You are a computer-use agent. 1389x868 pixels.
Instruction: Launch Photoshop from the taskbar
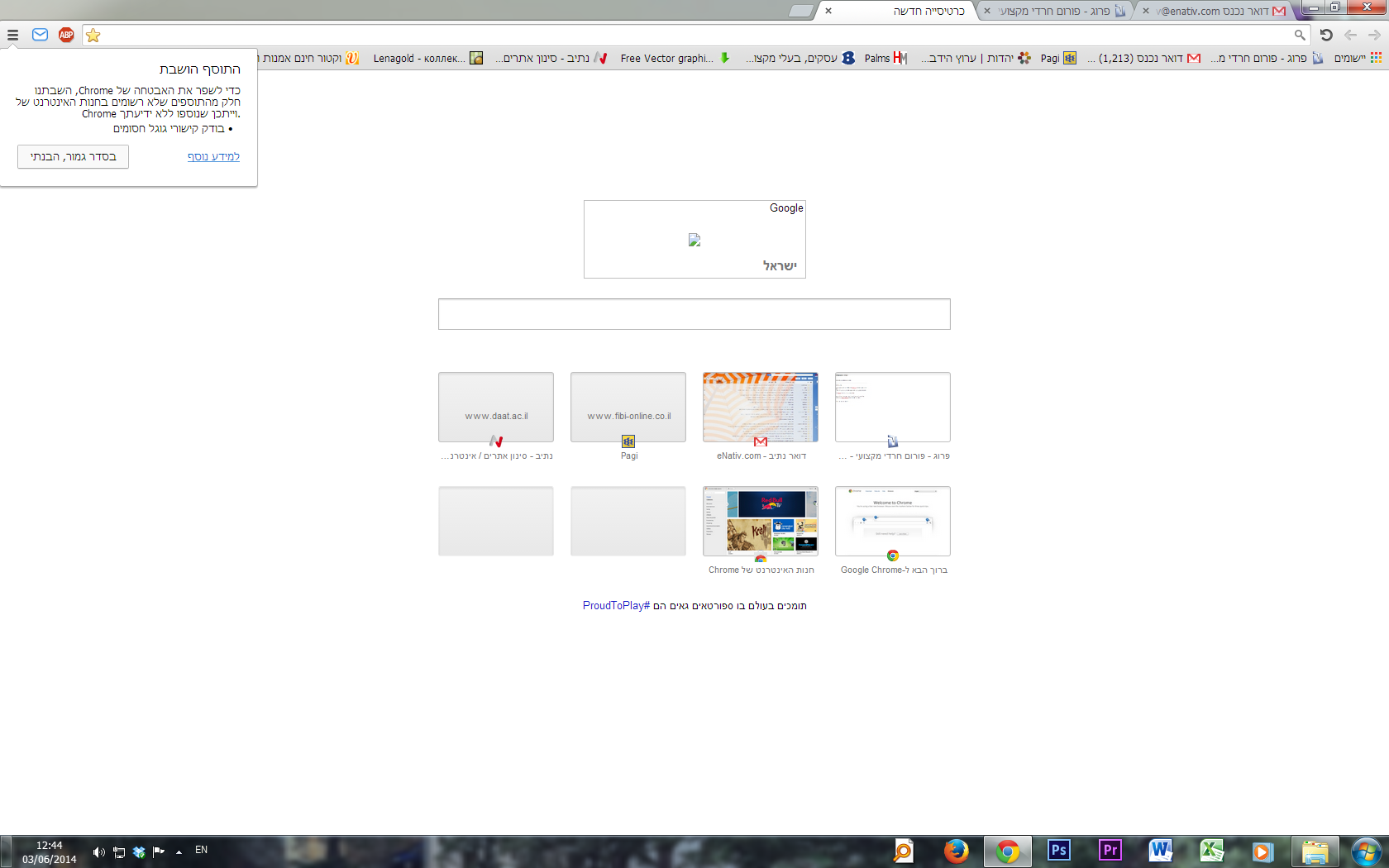[1058, 851]
